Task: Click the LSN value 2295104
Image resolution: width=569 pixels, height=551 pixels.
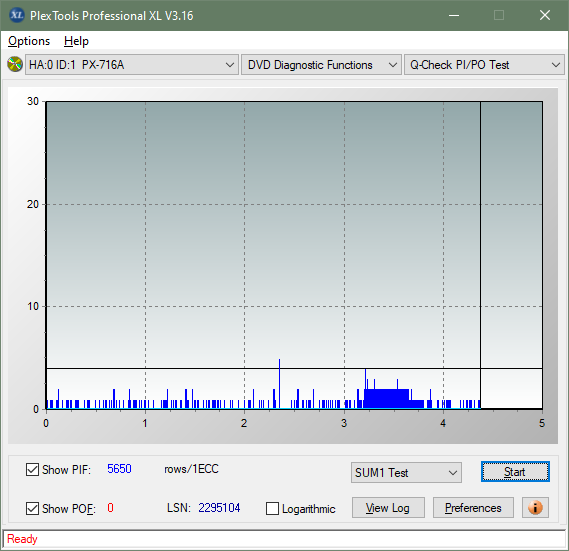Action: pos(219,507)
